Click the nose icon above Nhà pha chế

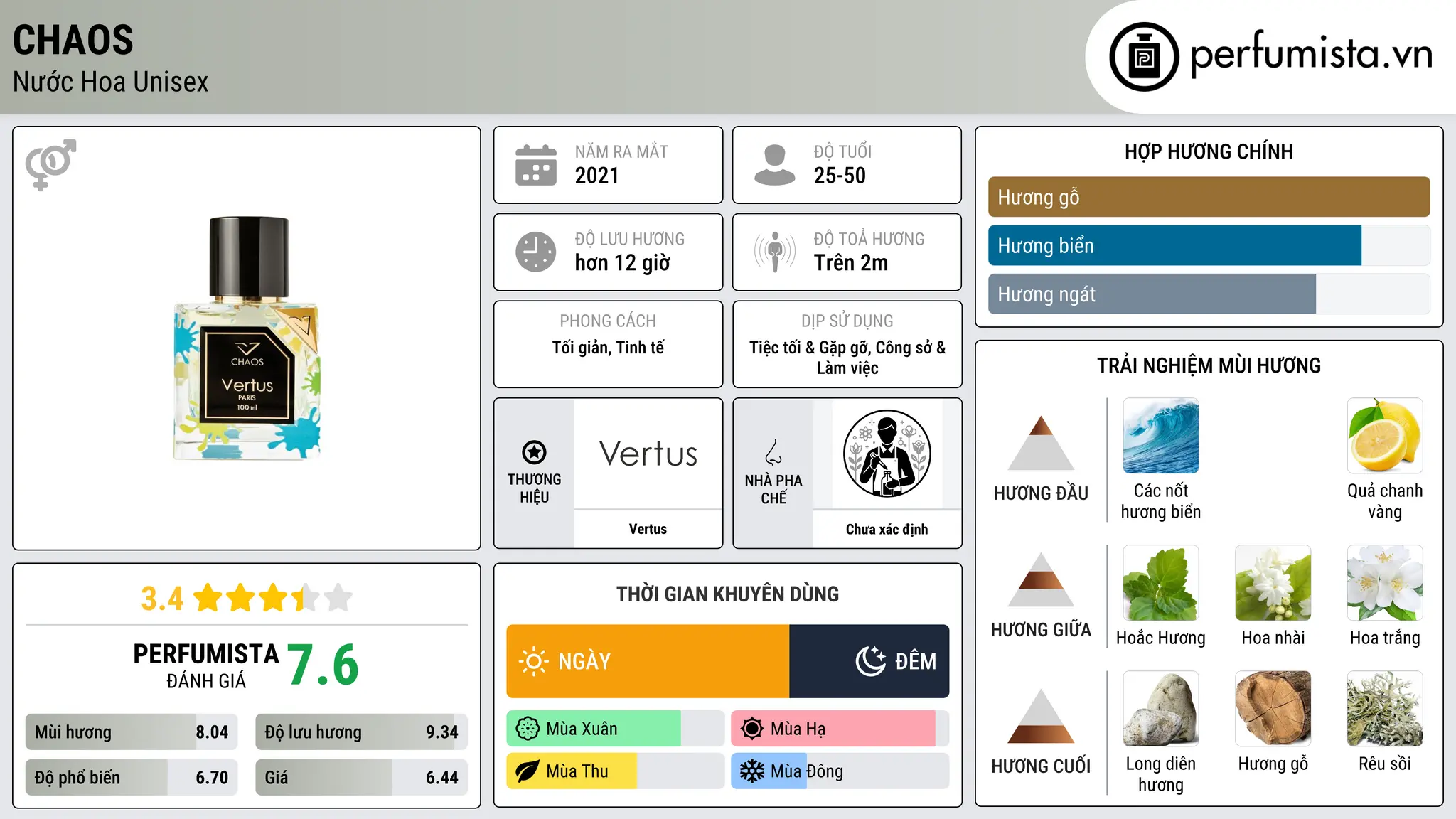[x=773, y=452]
